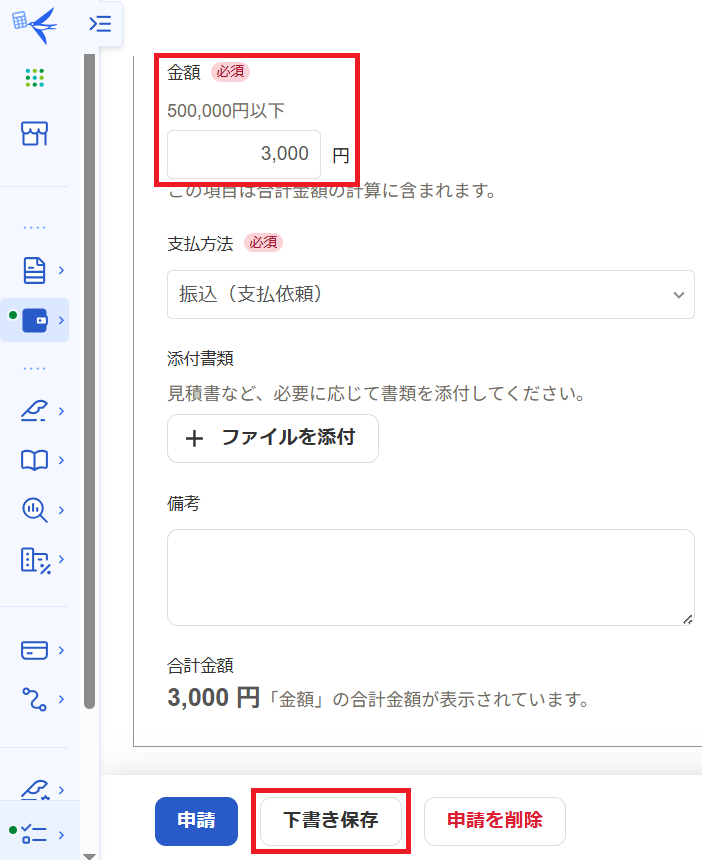Click the 添付書類 section label
The width and height of the screenshot is (702, 860).
[200, 359]
